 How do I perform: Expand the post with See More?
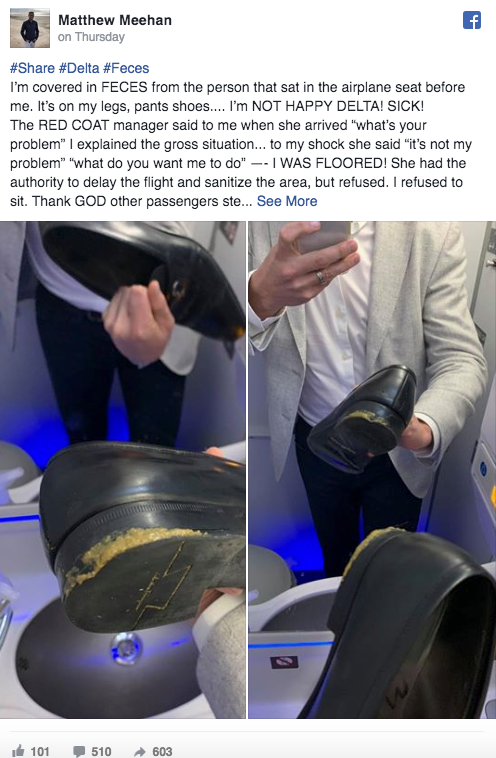point(287,201)
